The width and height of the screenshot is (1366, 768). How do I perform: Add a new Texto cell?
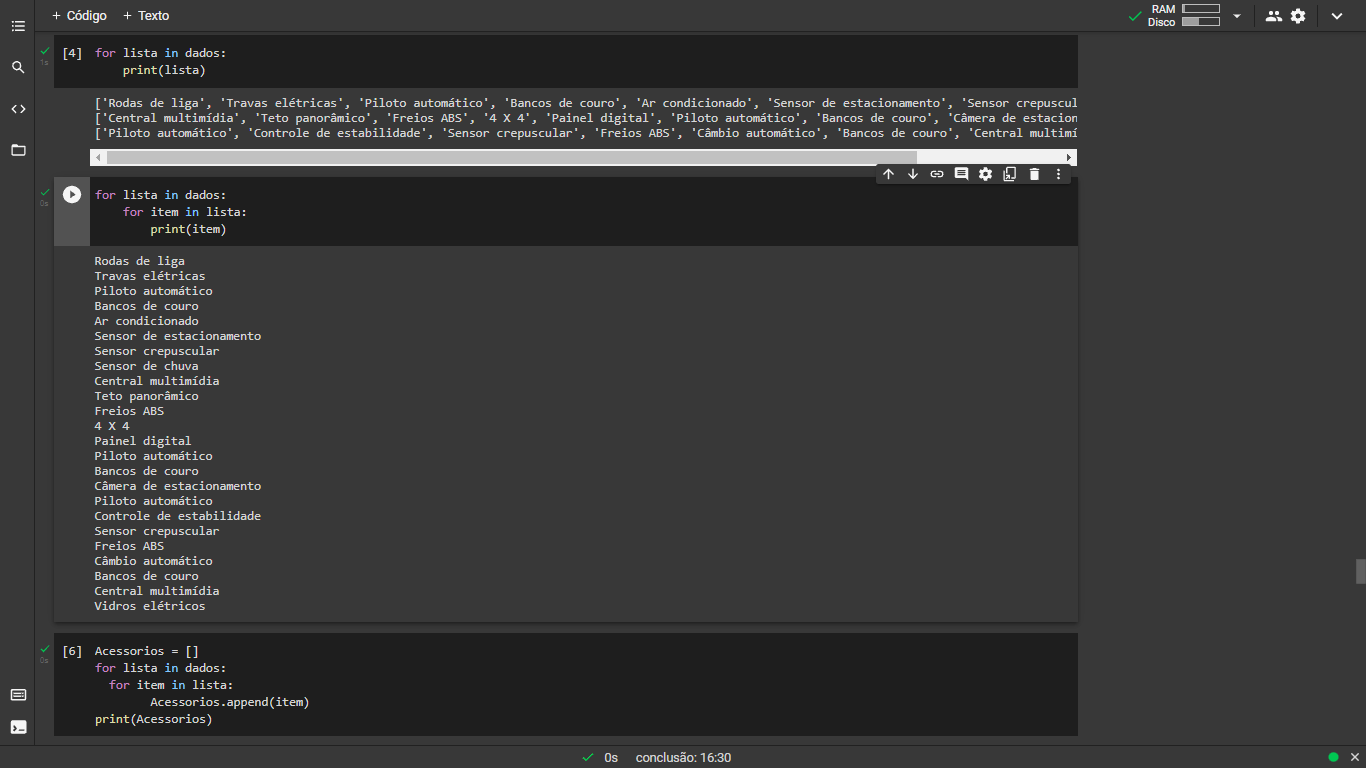click(146, 16)
